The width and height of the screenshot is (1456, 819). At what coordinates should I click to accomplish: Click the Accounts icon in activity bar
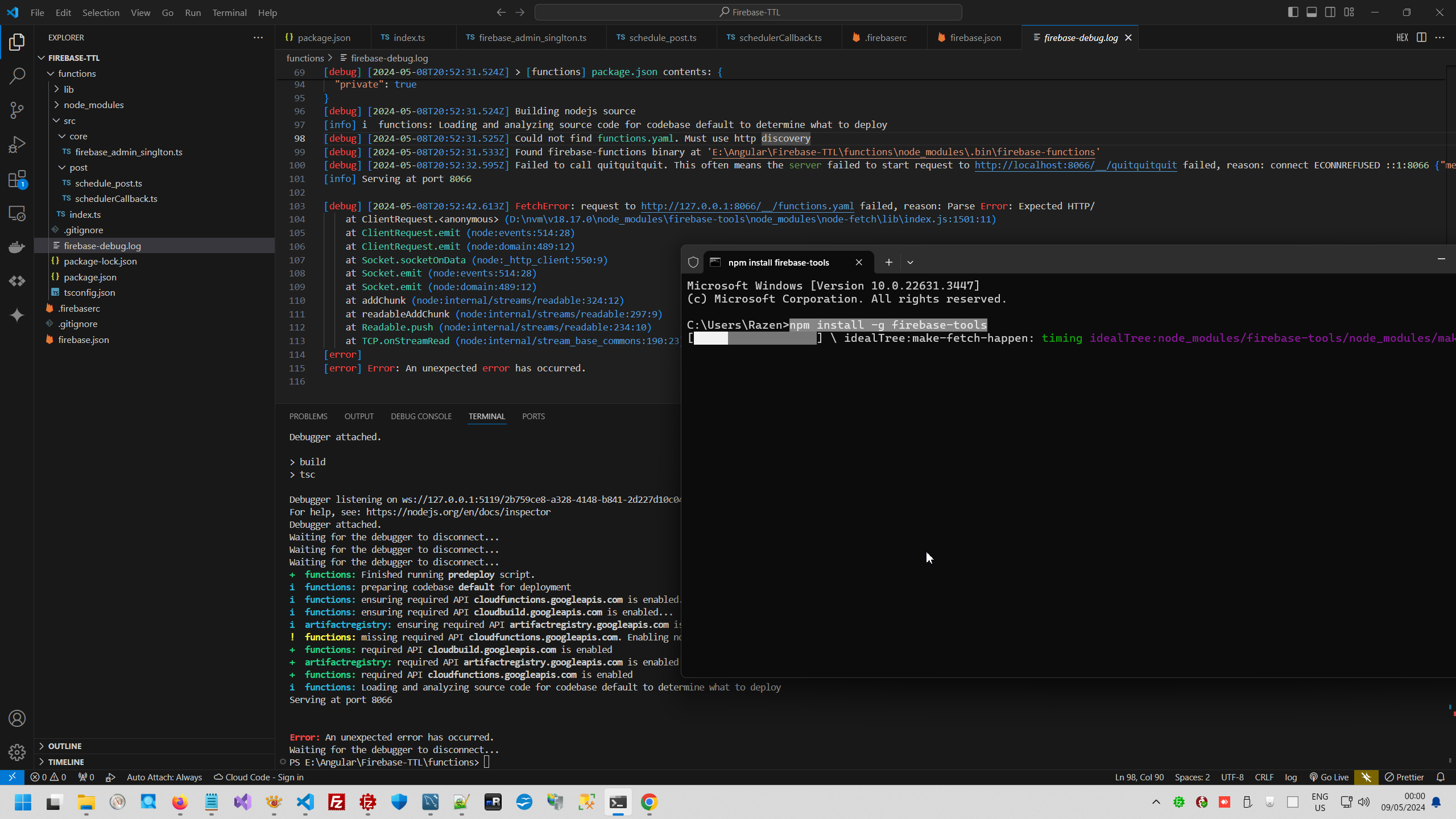17,718
